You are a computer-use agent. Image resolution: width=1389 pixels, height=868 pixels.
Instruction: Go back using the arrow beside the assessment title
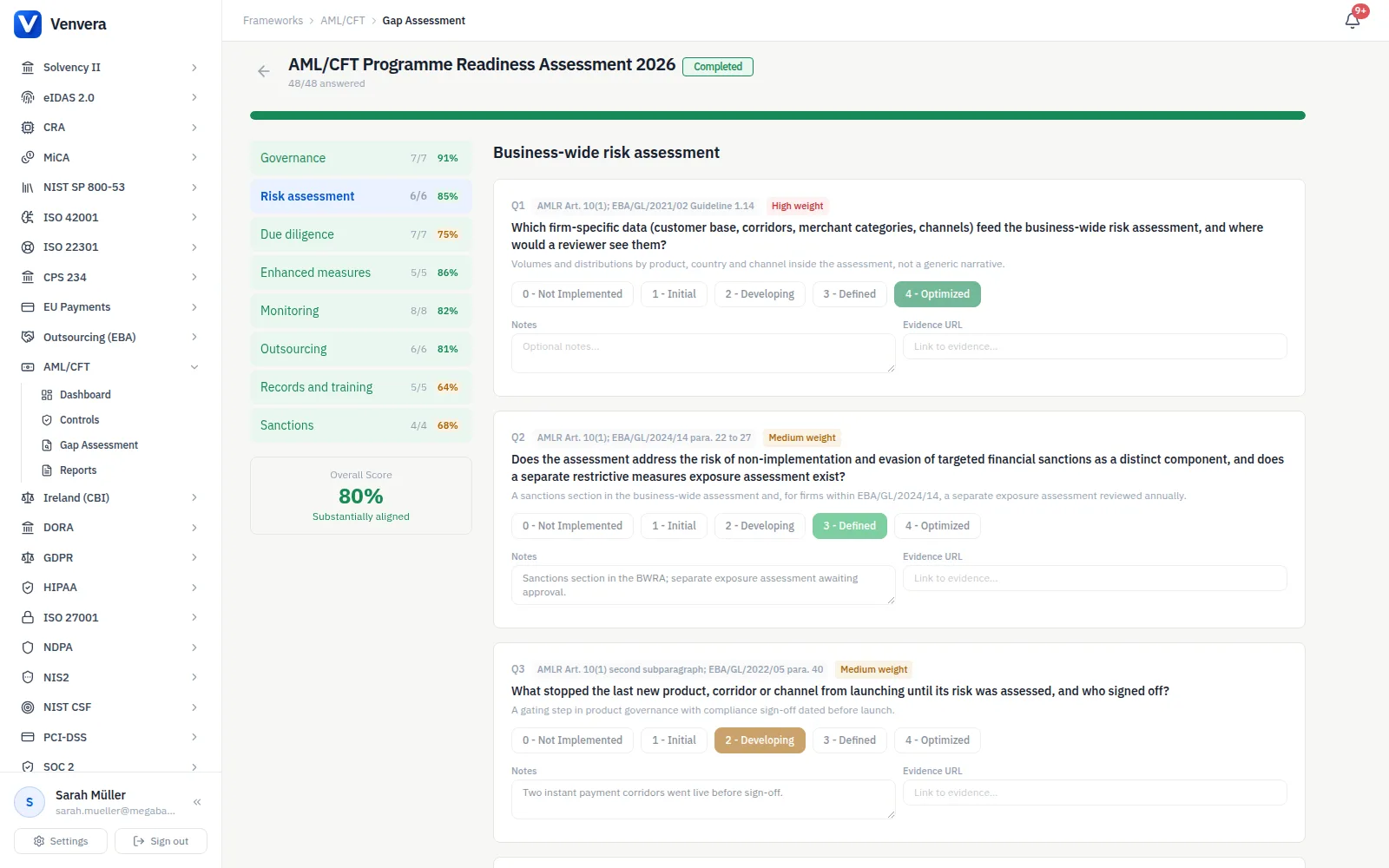(x=264, y=71)
